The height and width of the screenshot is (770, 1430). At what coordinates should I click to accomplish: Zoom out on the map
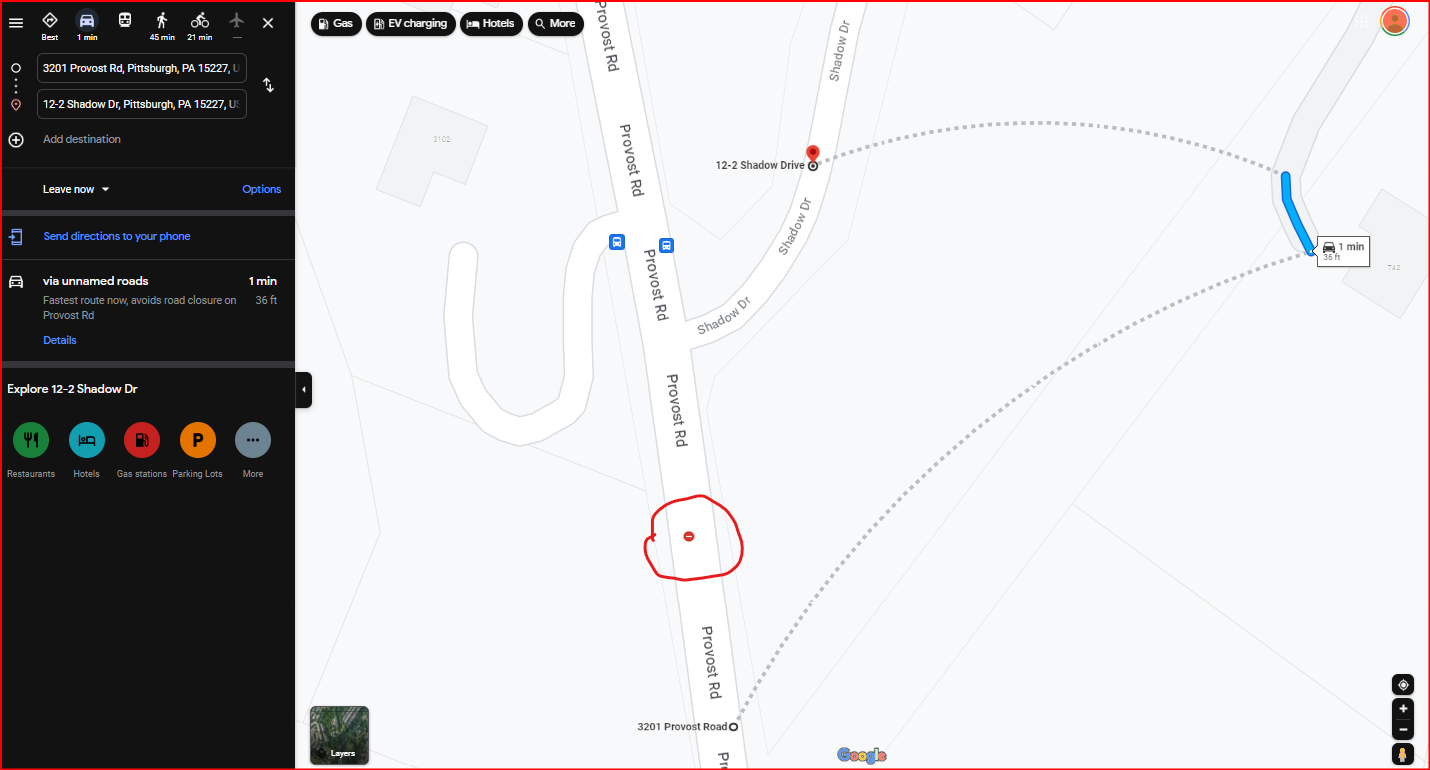[x=1403, y=730]
